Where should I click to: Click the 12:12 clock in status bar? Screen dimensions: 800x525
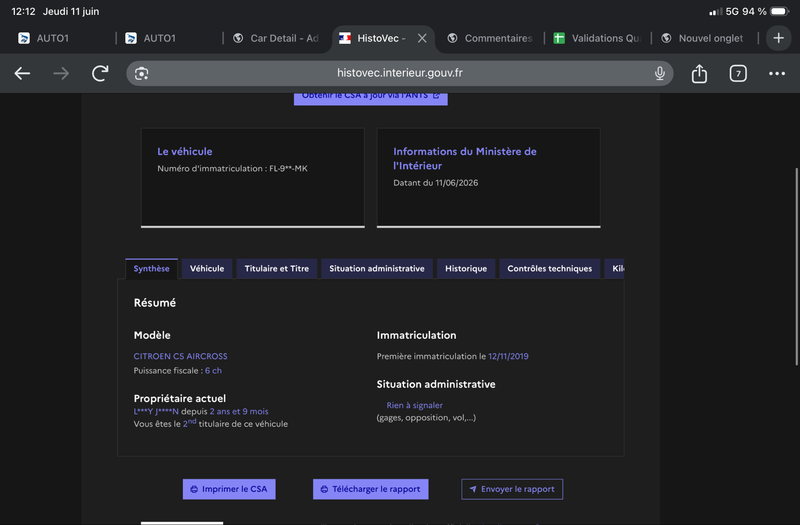pos(23,11)
